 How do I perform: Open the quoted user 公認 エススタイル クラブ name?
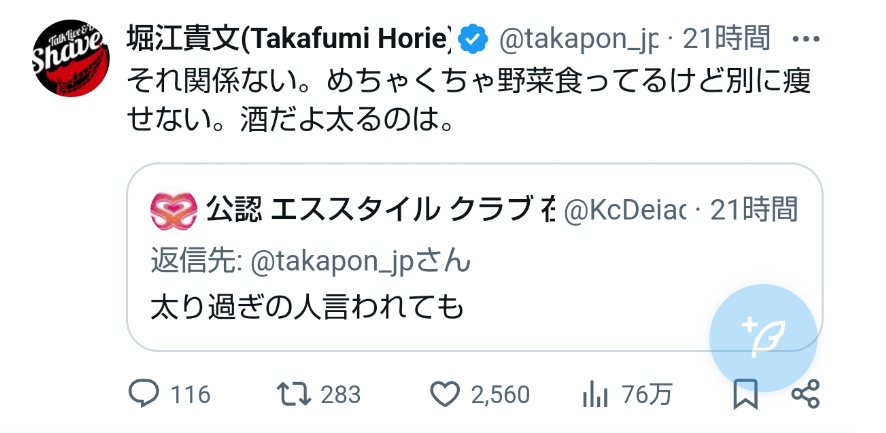[x=381, y=210]
